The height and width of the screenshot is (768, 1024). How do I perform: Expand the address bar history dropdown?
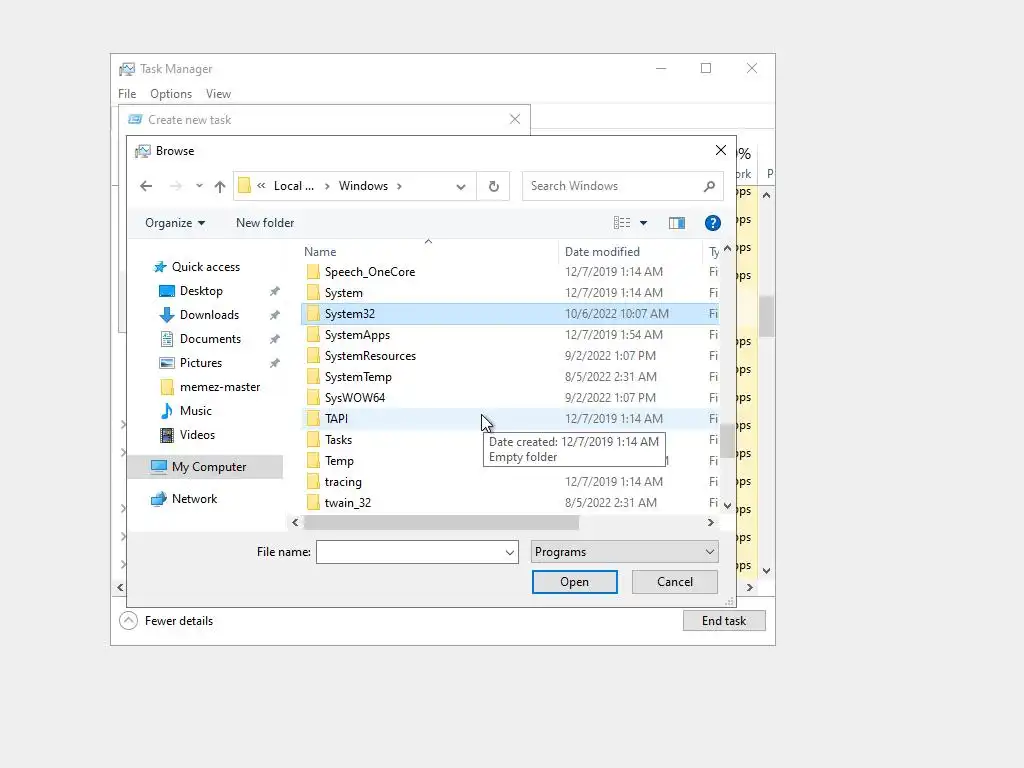tap(461, 187)
